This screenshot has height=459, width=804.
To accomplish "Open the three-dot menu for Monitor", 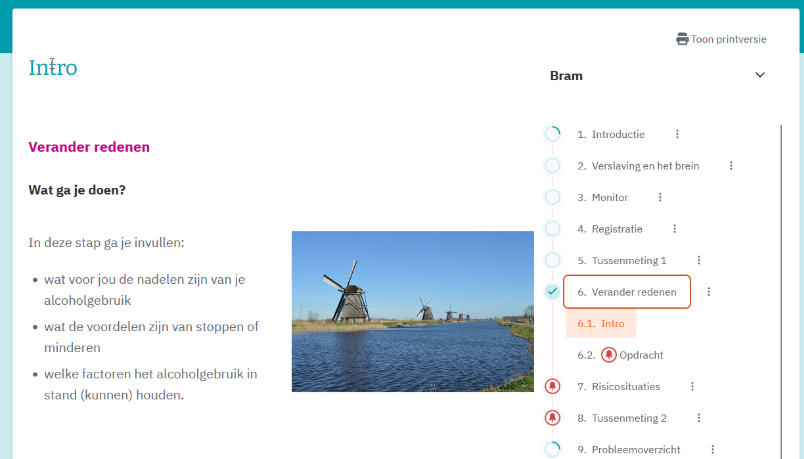I will [660, 197].
